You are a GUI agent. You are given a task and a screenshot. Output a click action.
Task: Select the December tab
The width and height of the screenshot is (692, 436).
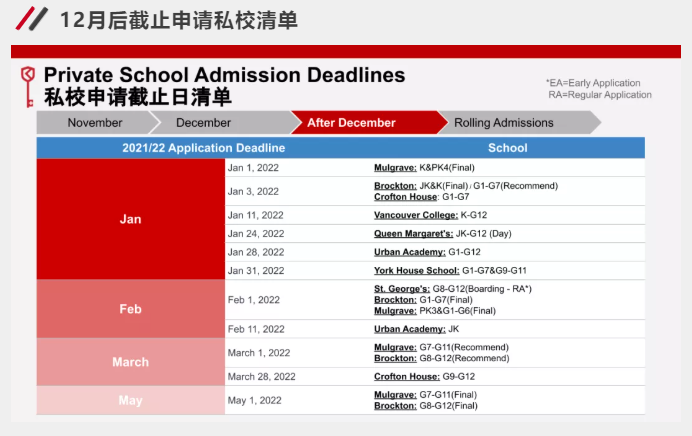203,123
